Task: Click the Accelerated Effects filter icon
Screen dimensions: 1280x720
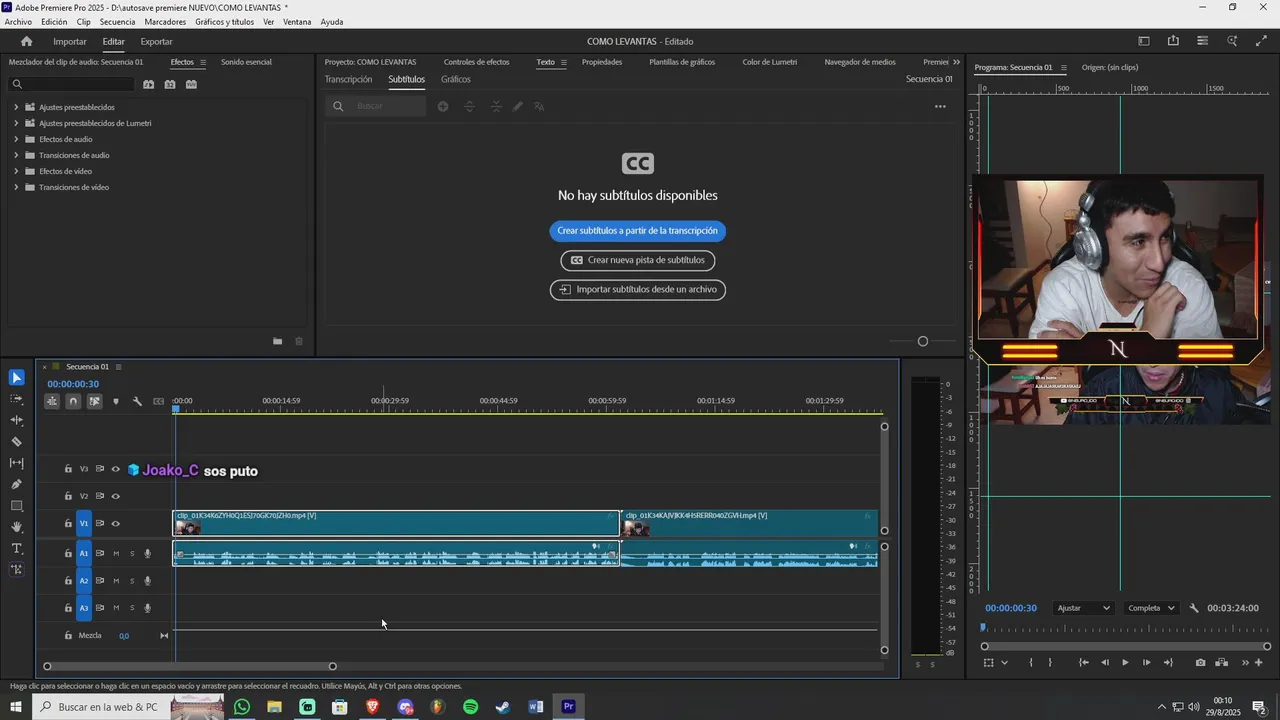Action: (x=148, y=84)
